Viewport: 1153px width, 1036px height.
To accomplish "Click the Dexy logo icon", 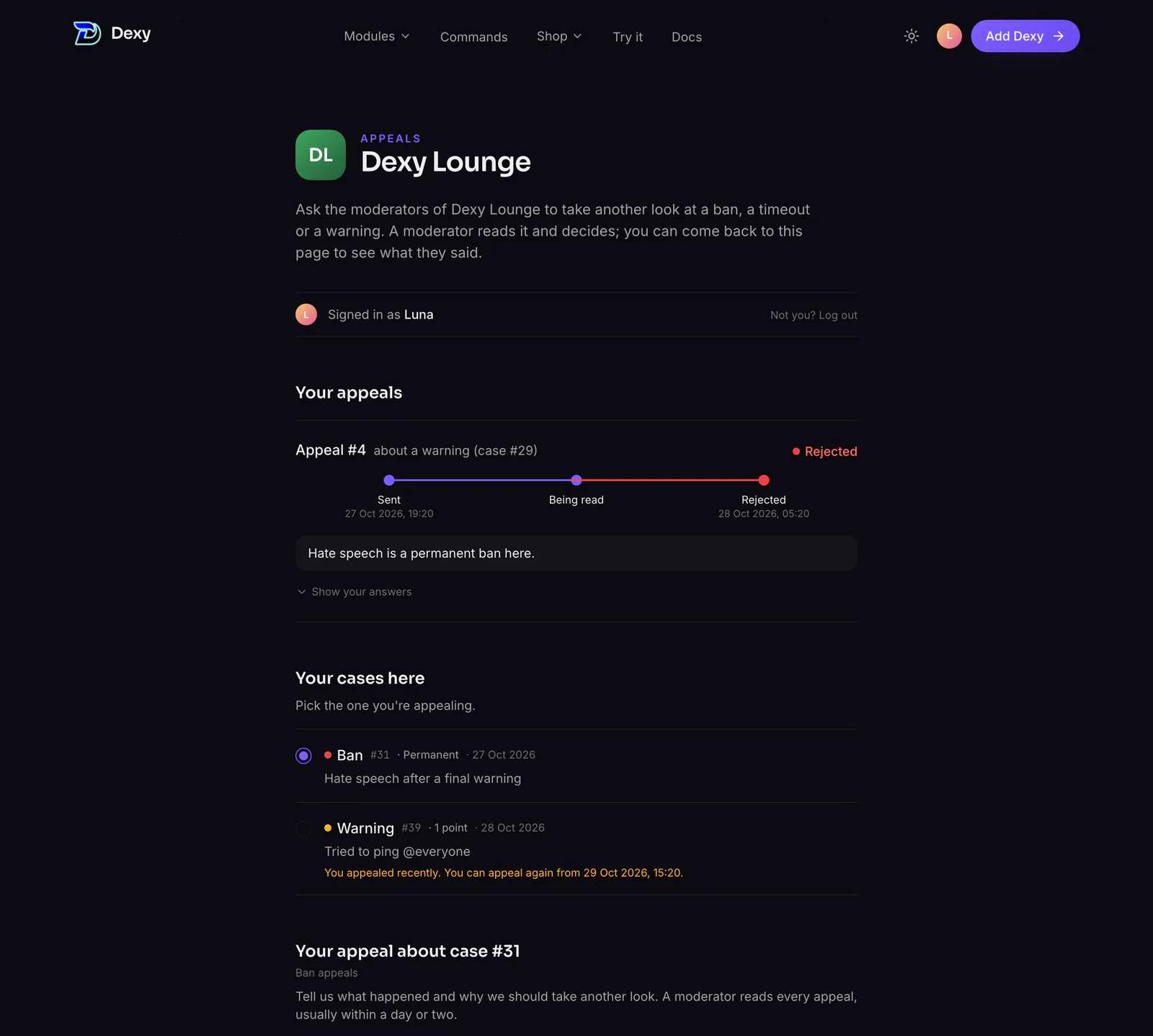I will pos(87,33).
